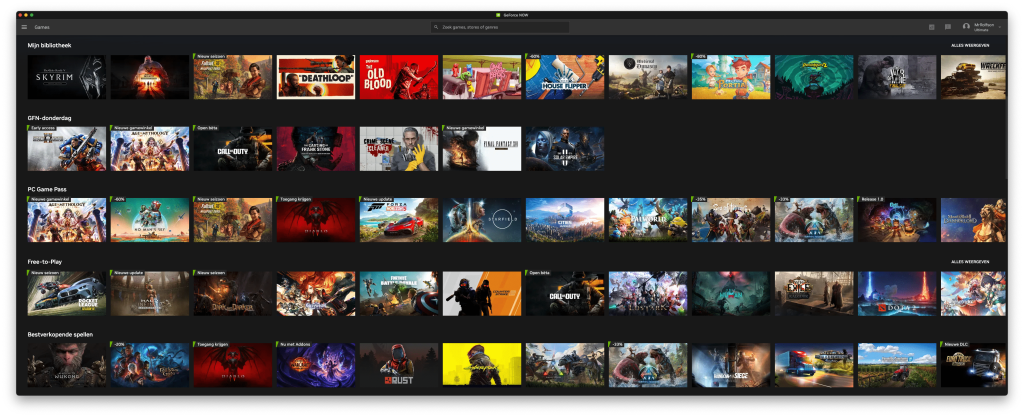The width and height of the screenshot is (1024, 417).
Task: Open the No Man's Sky tile
Action: pos(150,221)
